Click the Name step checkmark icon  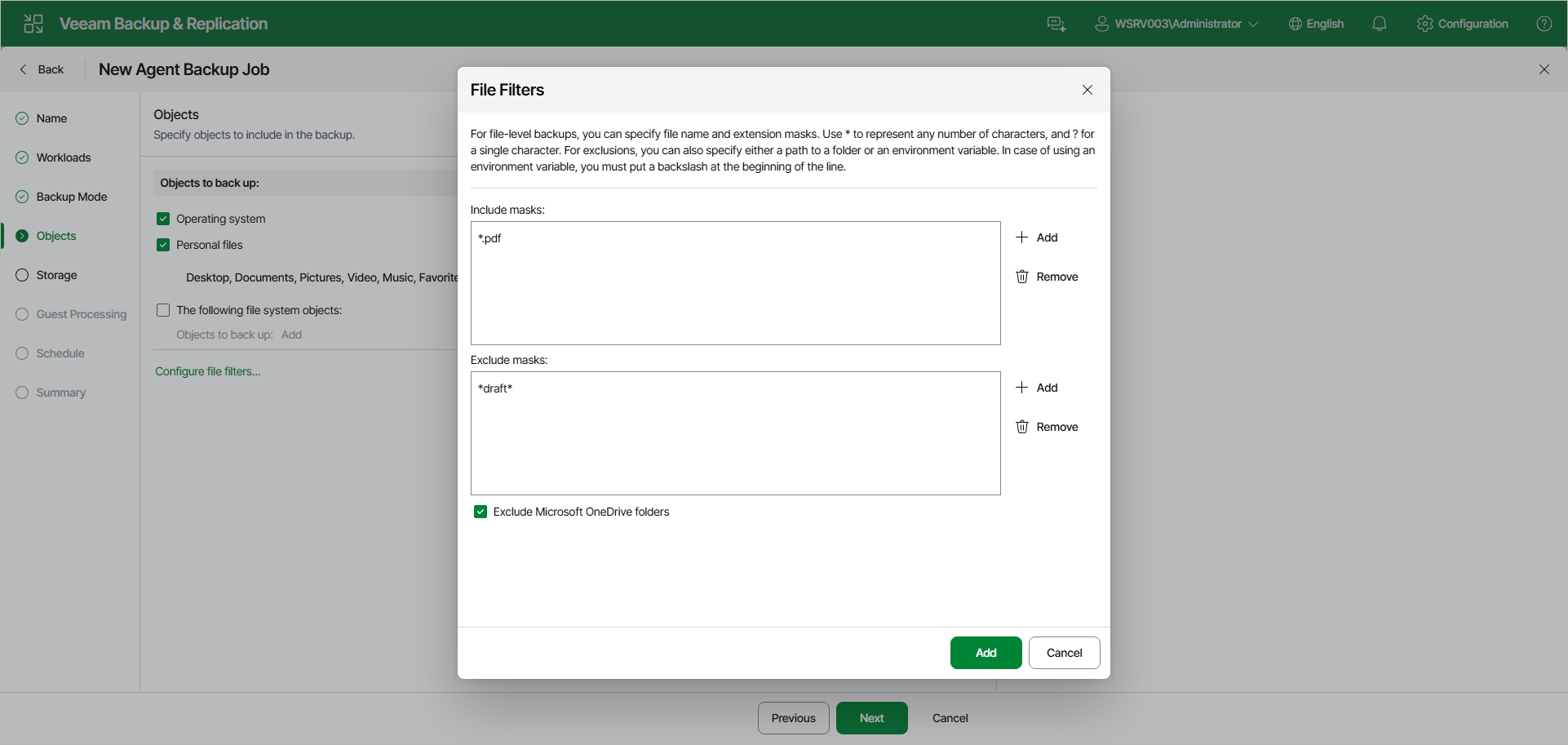[22, 118]
